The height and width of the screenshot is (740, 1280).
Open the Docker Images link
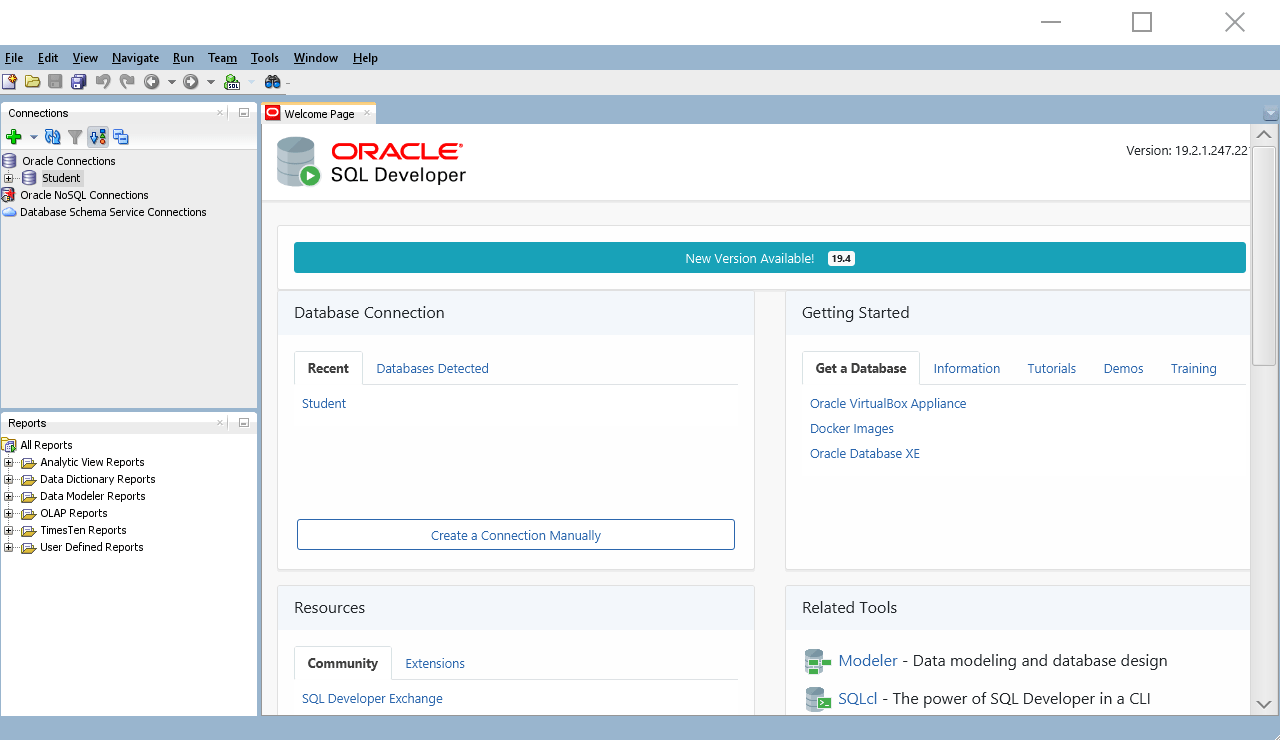coord(852,429)
